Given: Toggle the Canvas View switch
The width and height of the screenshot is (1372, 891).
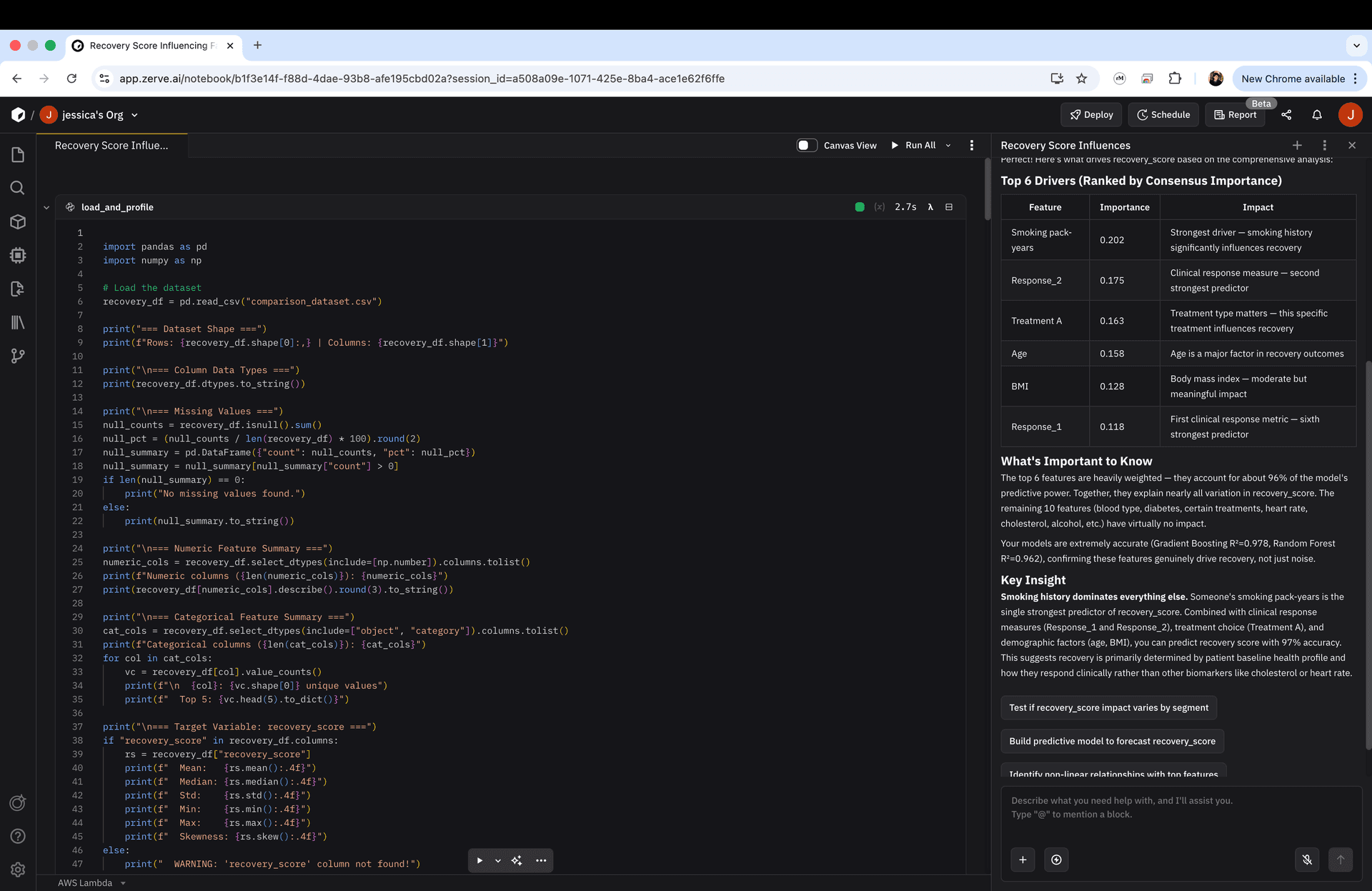Looking at the screenshot, I should [807, 145].
